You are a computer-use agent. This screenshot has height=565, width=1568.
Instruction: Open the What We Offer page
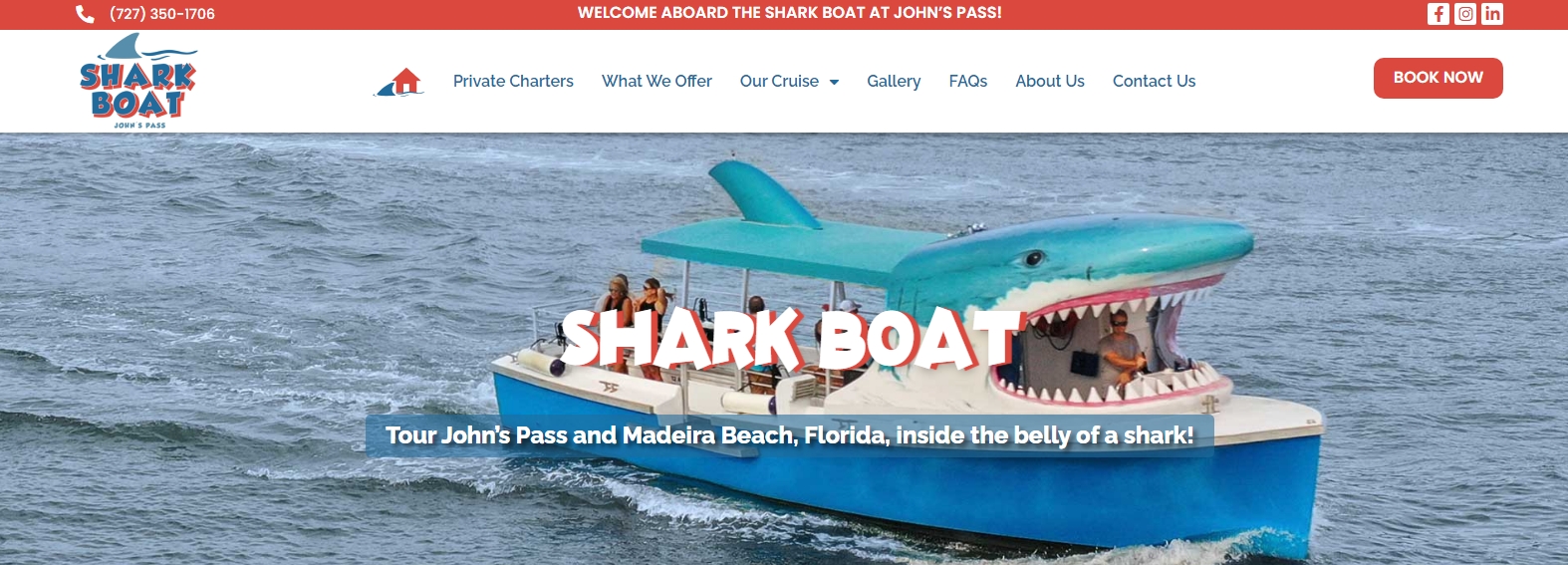coord(656,82)
